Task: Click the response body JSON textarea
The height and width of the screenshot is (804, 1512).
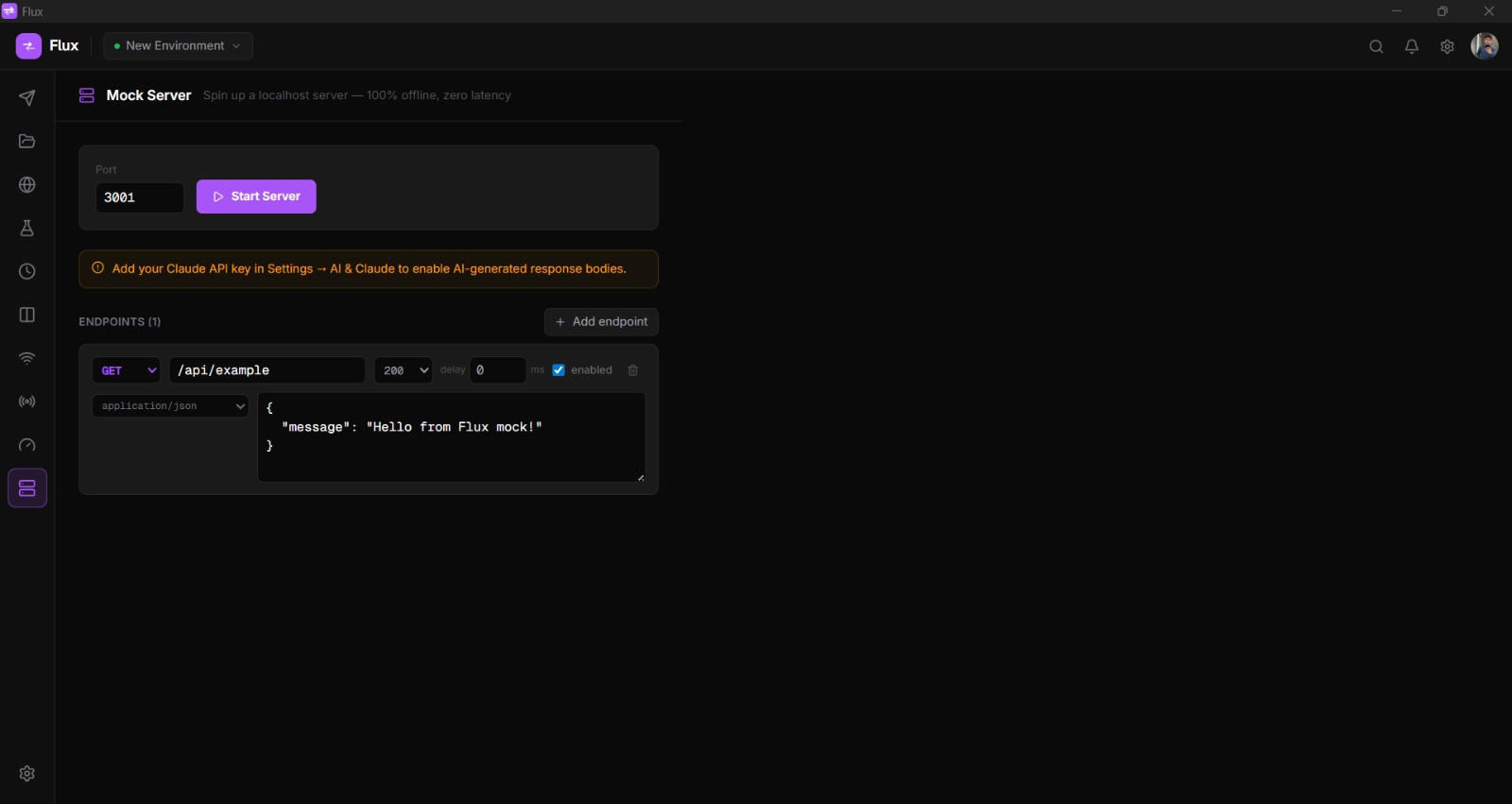Action: click(452, 437)
